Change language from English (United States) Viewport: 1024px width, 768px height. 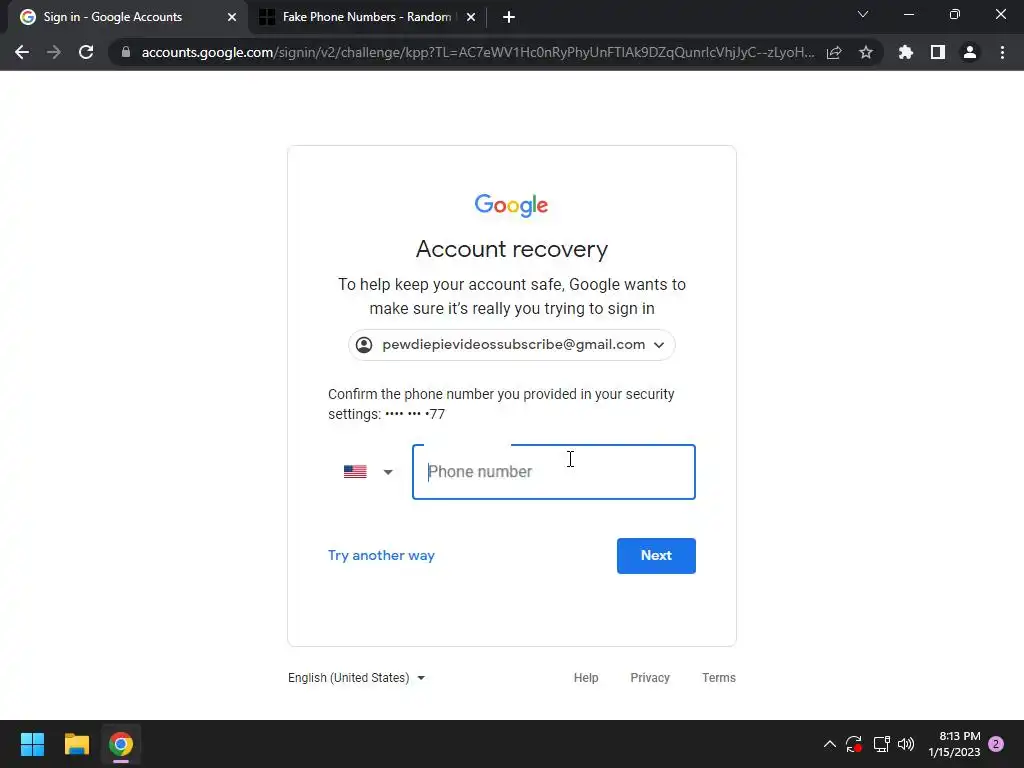357,678
